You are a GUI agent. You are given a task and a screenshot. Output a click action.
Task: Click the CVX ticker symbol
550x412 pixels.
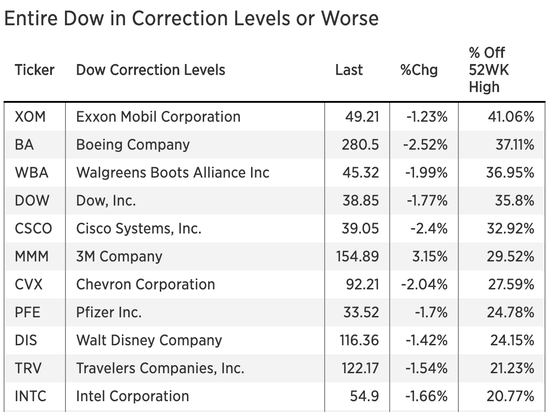pyautogui.click(x=28, y=284)
